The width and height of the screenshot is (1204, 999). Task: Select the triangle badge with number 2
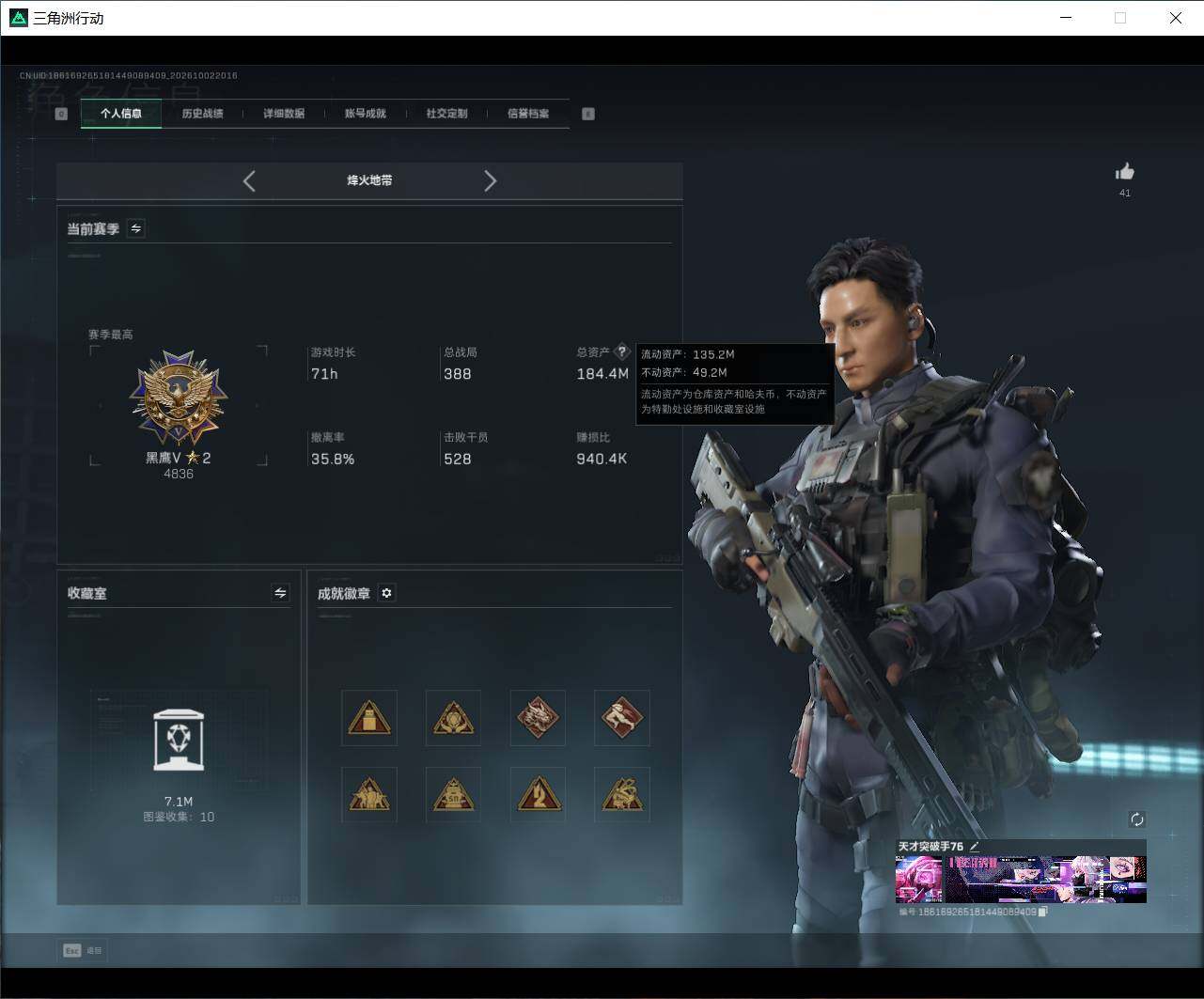538,795
